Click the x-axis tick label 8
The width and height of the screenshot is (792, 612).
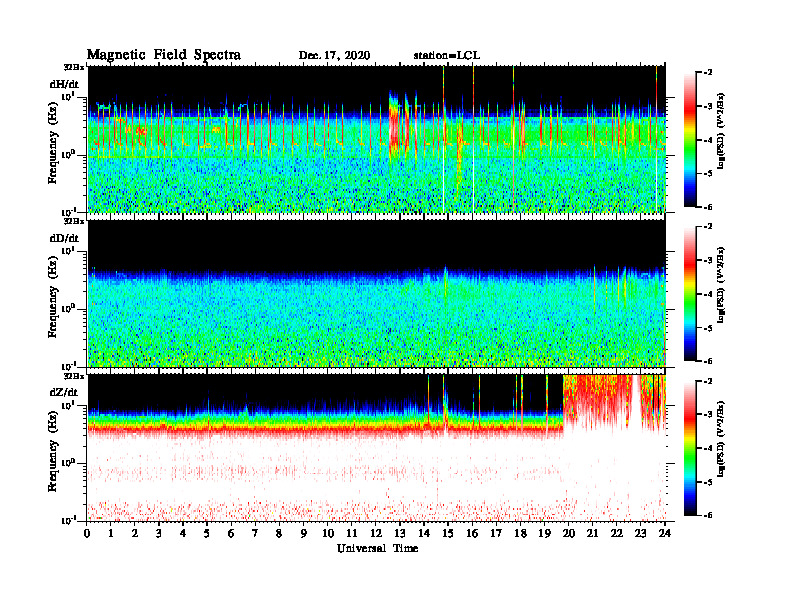(279, 534)
